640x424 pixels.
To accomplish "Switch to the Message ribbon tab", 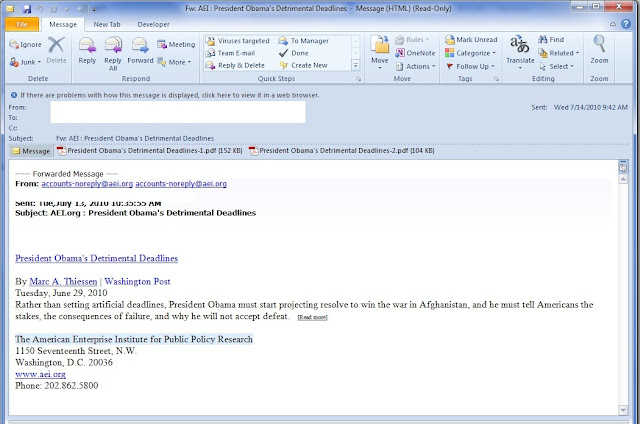I will (x=63, y=24).
